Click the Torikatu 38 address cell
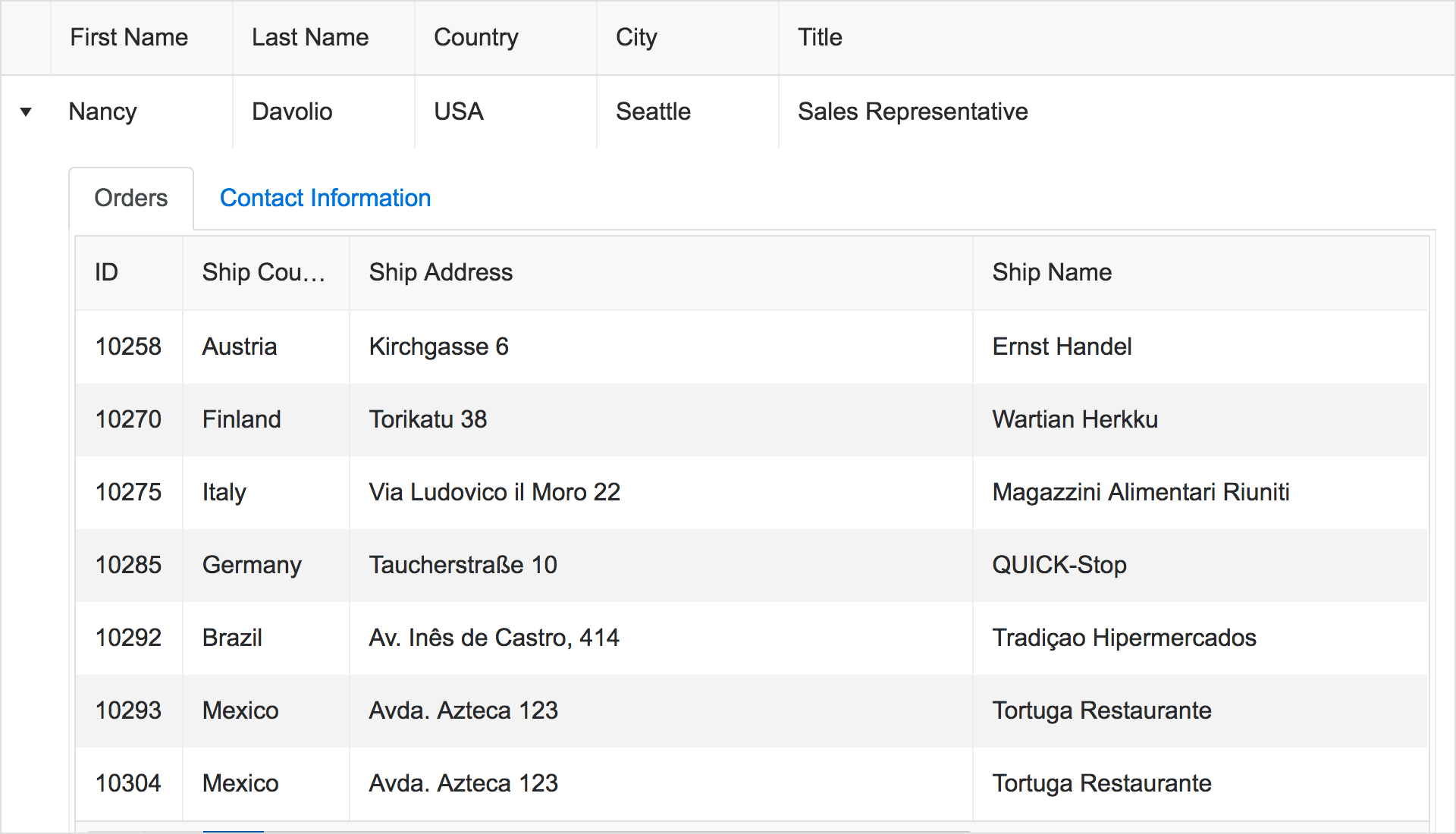This screenshot has height=834, width=1456. pyautogui.click(x=428, y=419)
